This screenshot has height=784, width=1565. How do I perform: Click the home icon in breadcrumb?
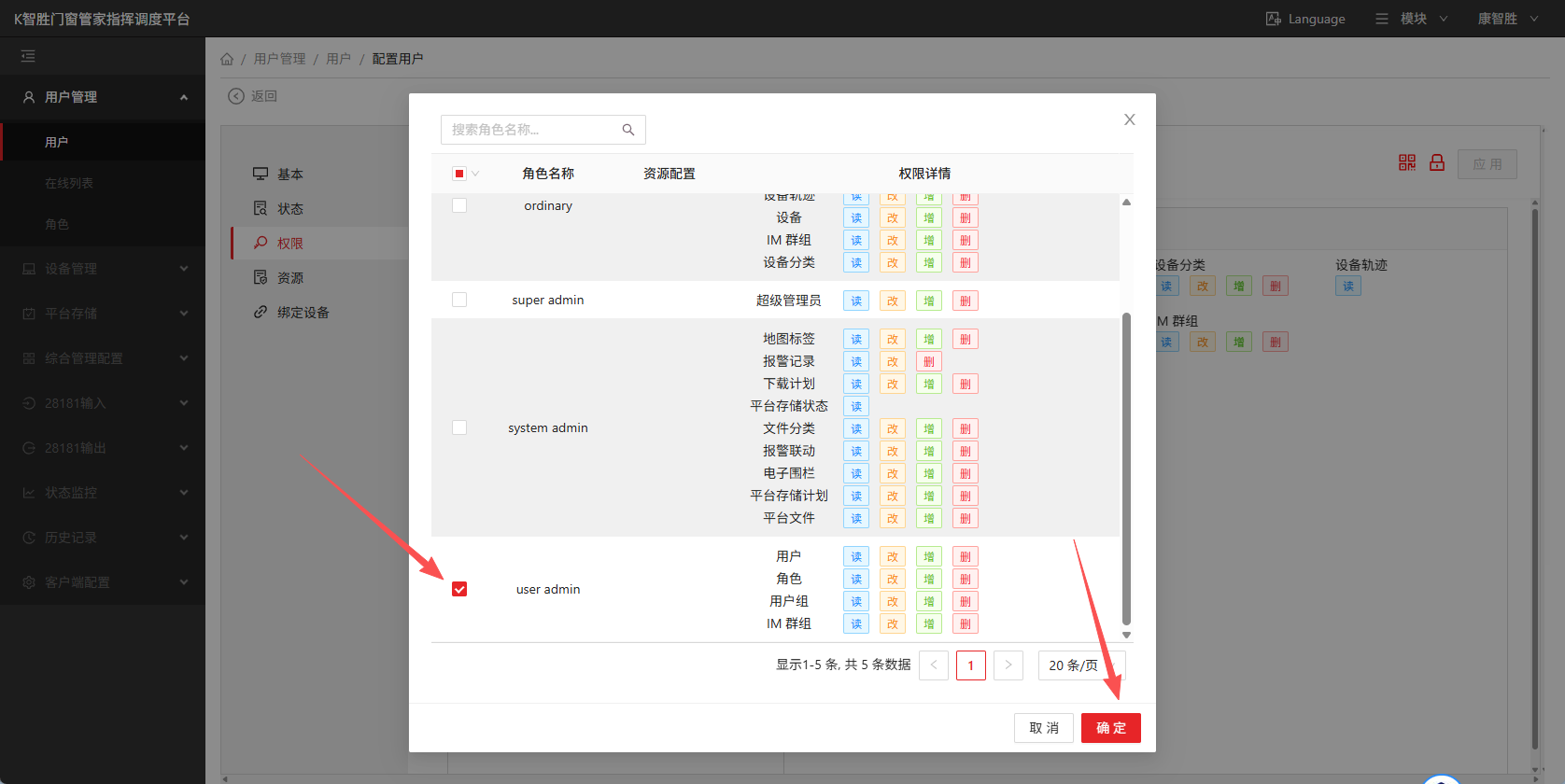click(x=227, y=59)
